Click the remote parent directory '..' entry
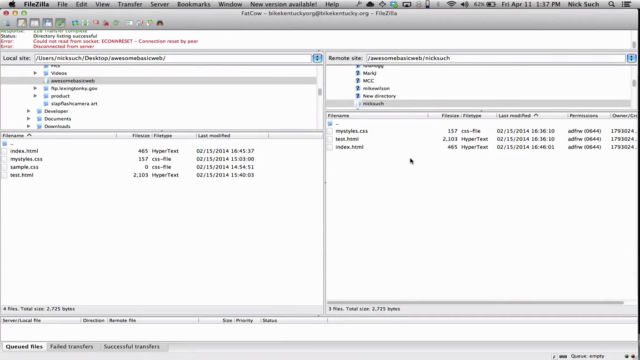This screenshot has height=360, width=640. 337,123
